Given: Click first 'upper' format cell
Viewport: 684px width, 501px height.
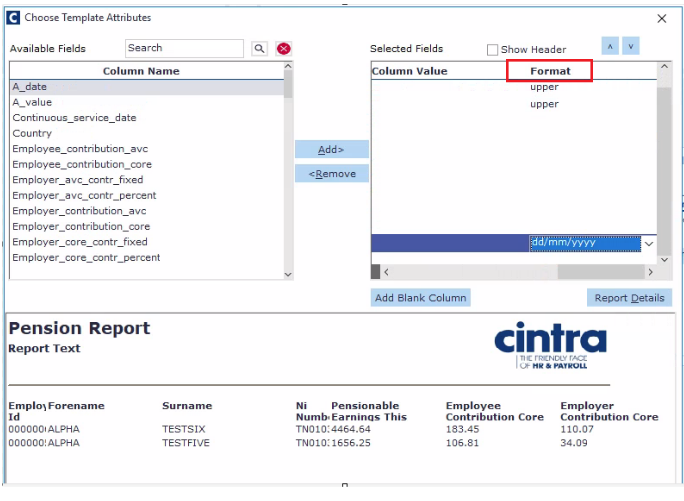Looking at the screenshot, I should coord(544,87).
